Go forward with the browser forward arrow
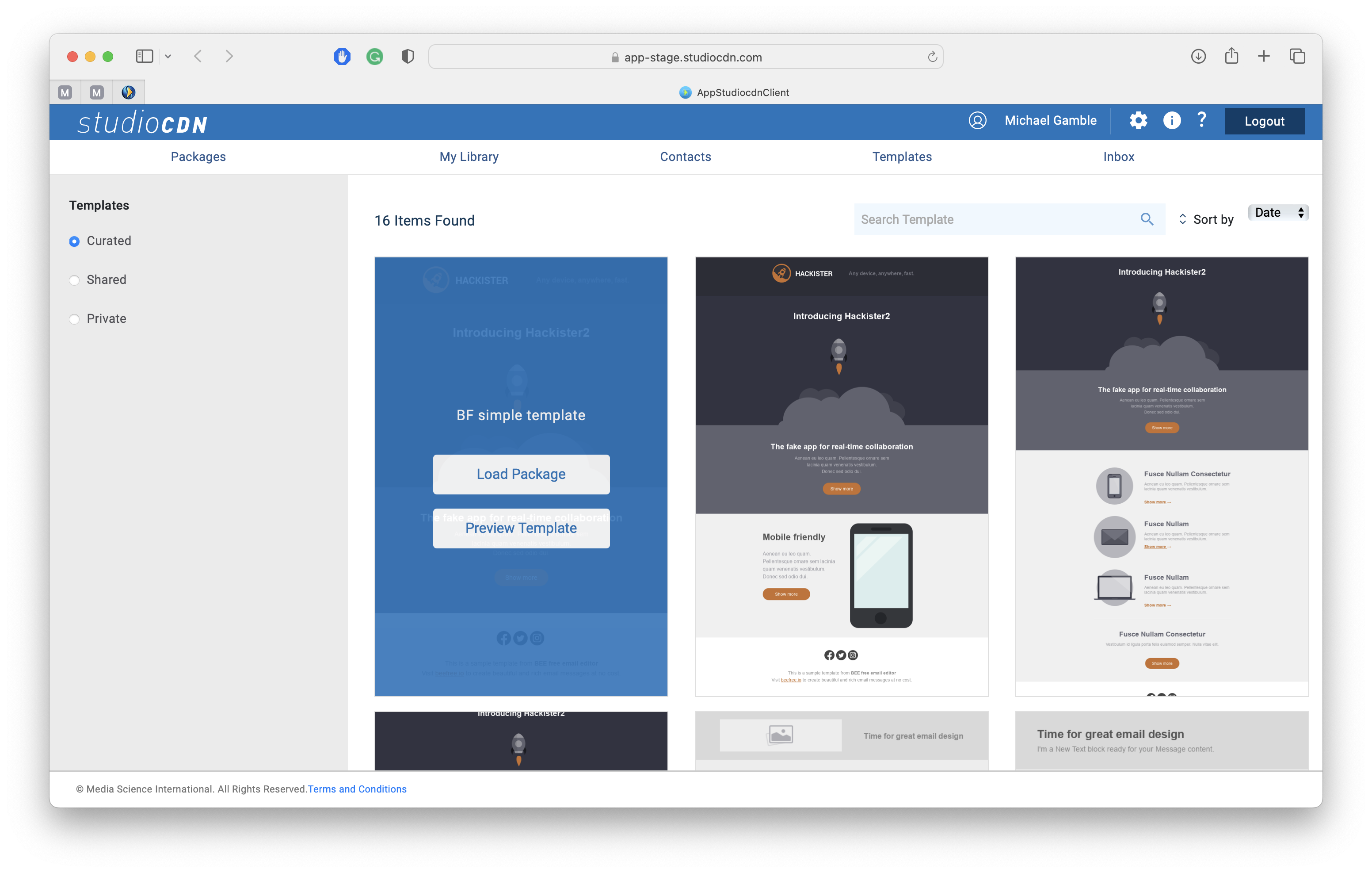The height and width of the screenshot is (873, 1372). (229, 57)
